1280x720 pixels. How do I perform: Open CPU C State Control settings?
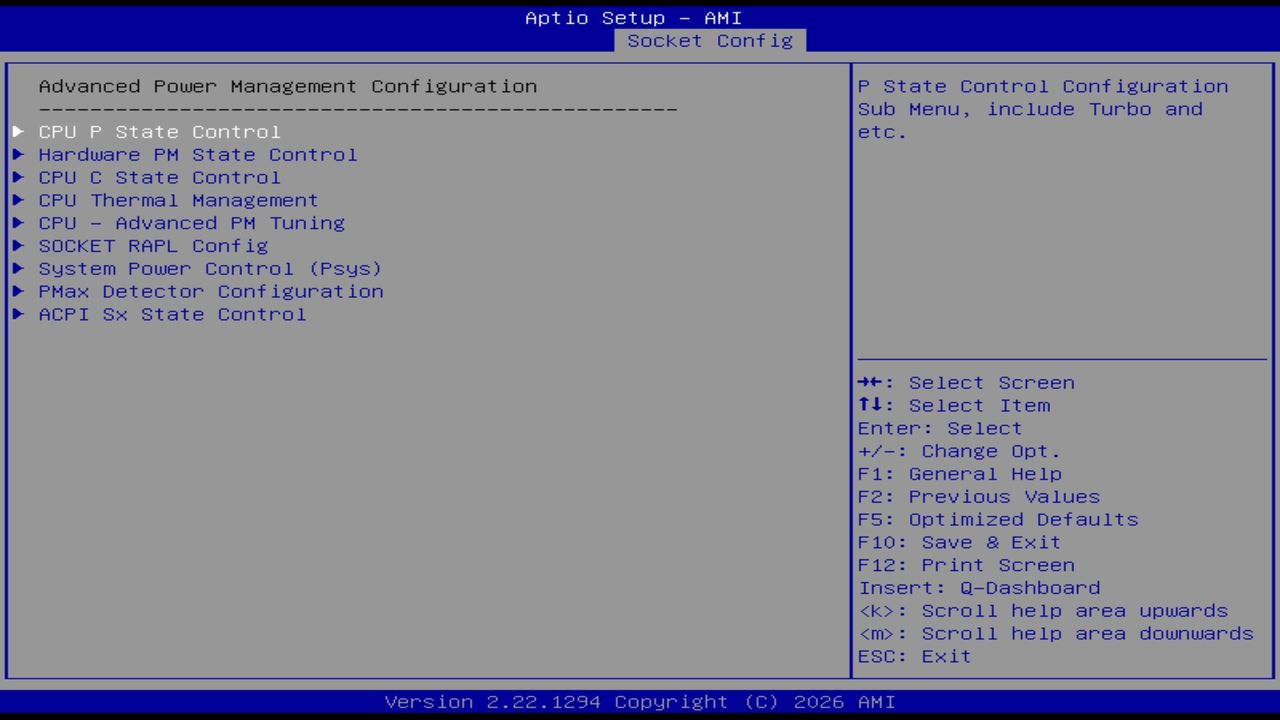[x=159, y=177]
